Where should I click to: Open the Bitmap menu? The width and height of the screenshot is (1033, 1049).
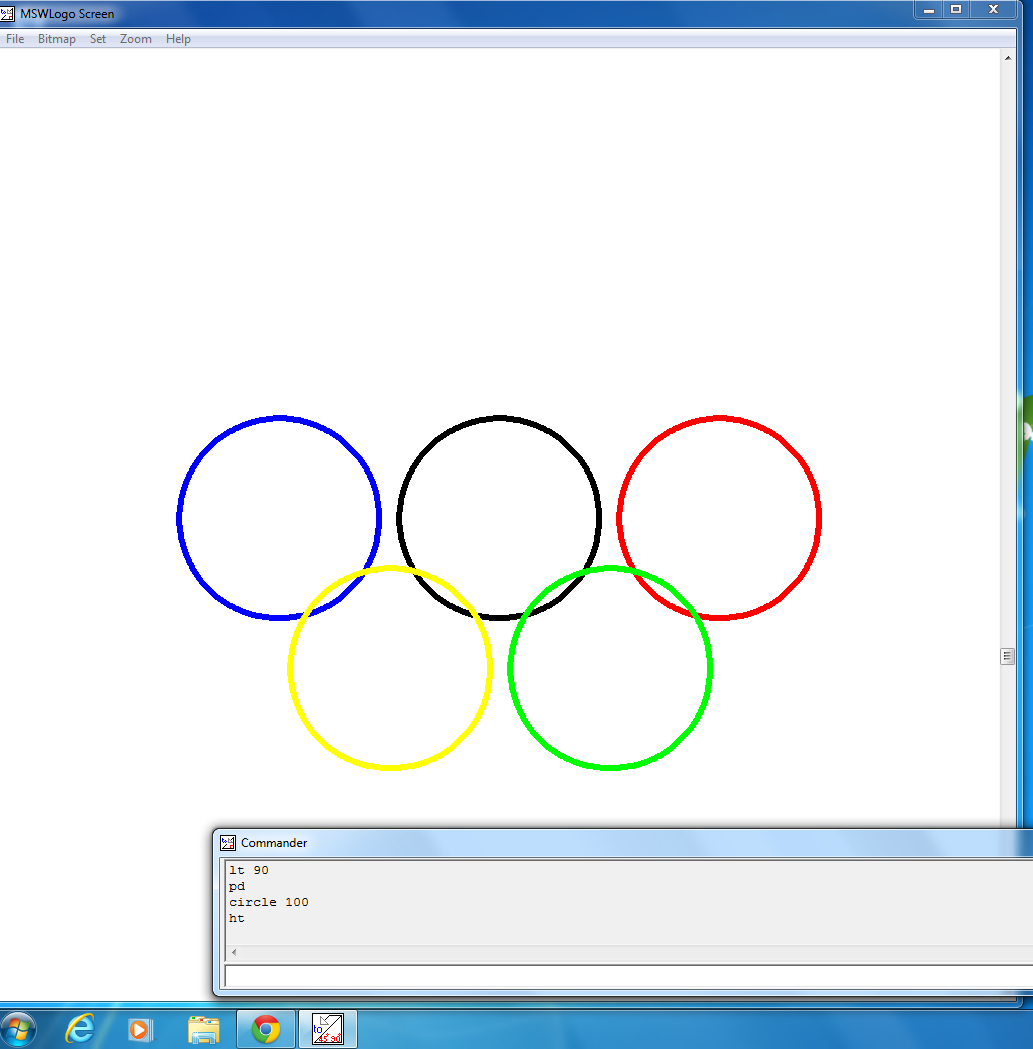point(56,39)
